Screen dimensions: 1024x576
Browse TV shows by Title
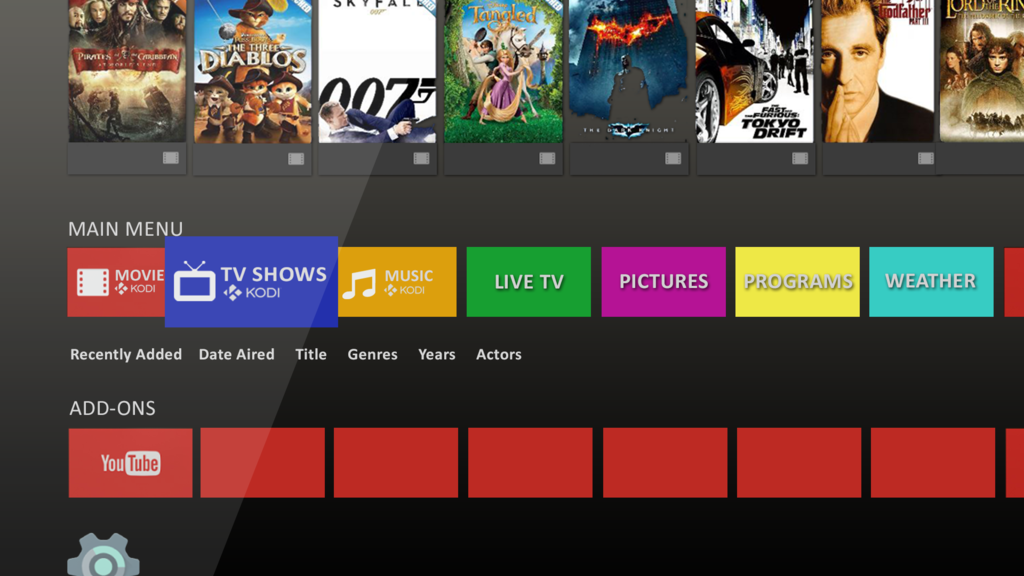tap(311, 355)
